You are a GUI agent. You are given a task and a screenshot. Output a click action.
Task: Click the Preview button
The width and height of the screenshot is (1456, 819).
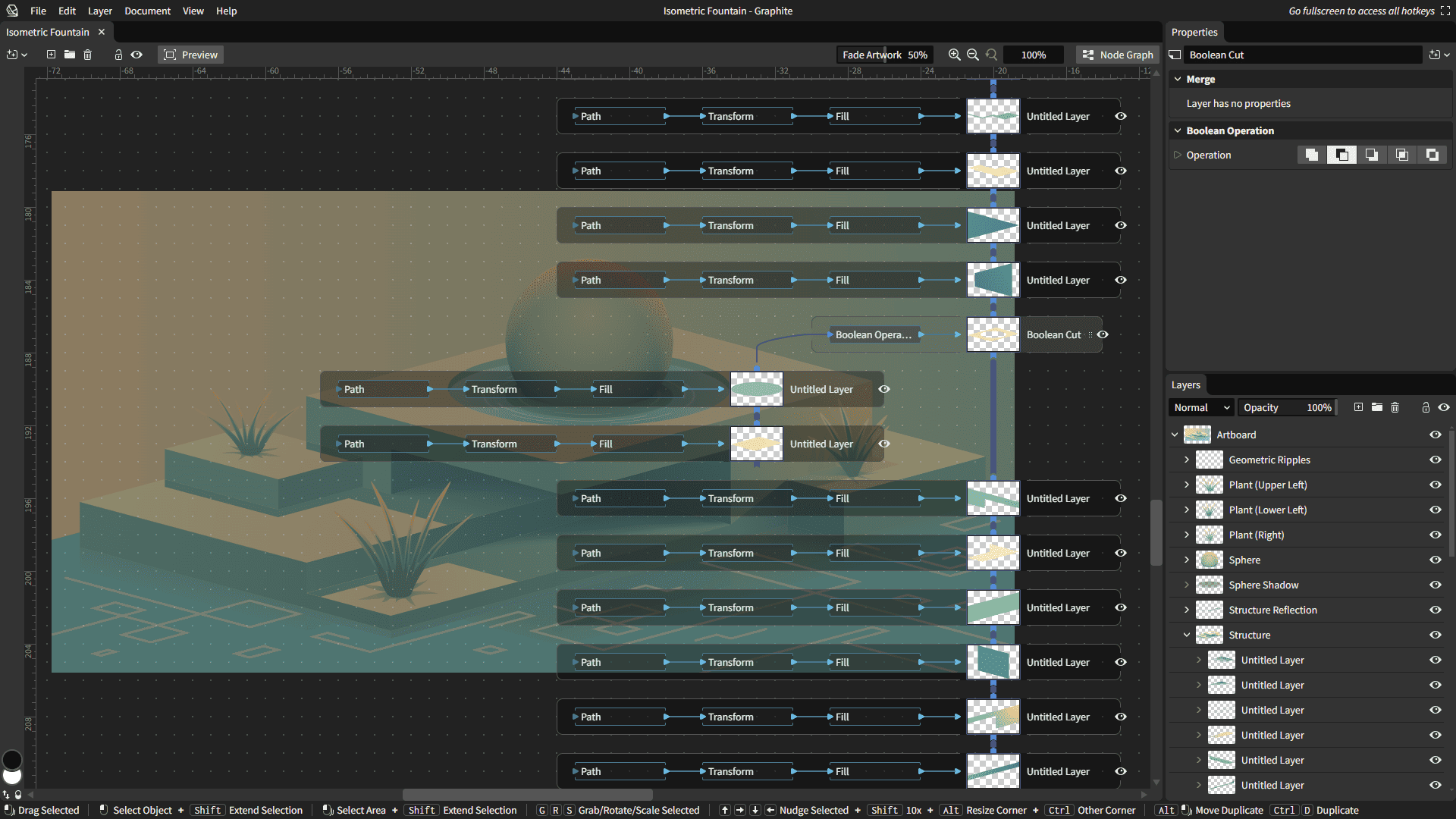pos(191,55)
